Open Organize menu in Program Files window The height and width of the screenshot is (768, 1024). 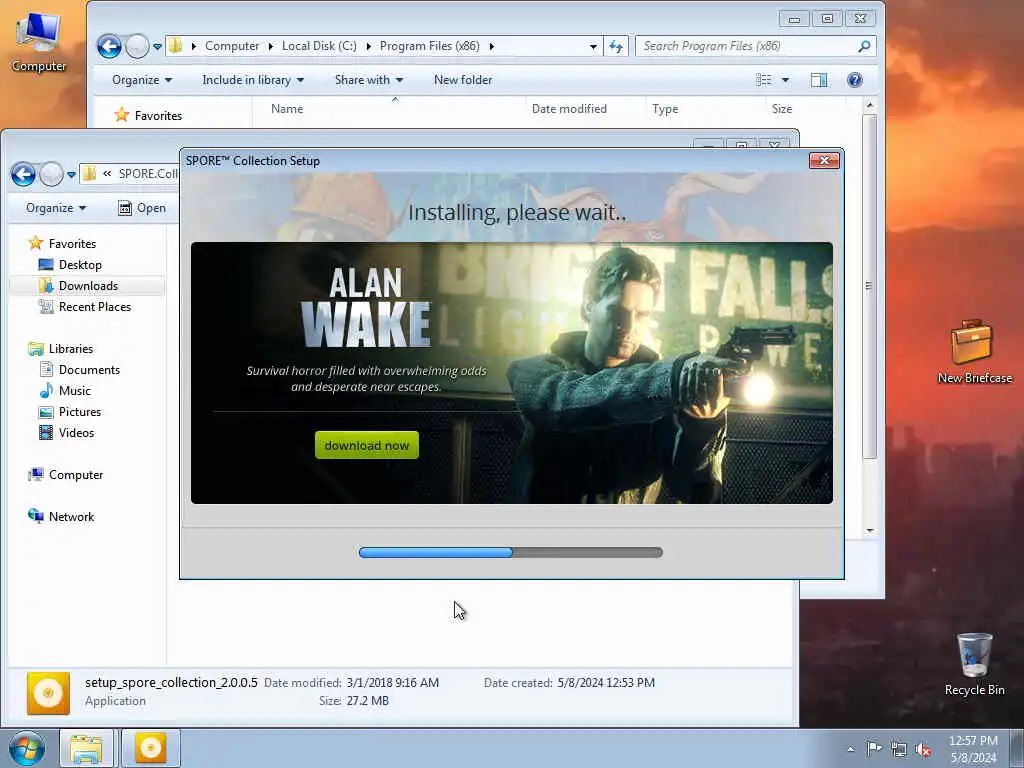tap(142, 80)
